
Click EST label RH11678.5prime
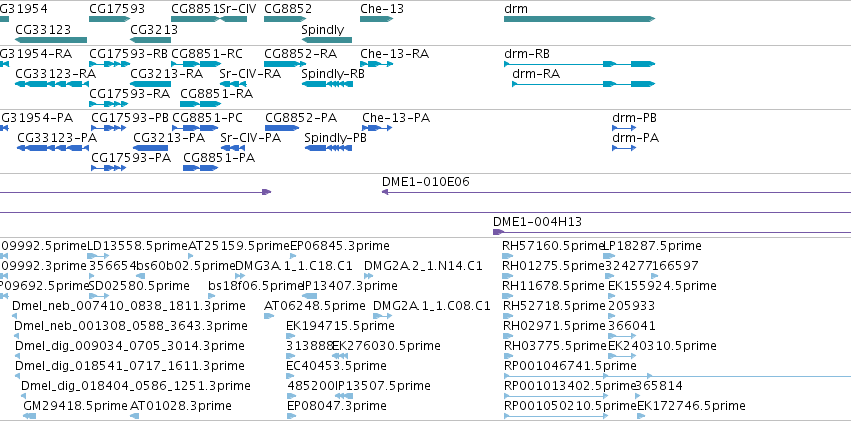coord(553,286)
